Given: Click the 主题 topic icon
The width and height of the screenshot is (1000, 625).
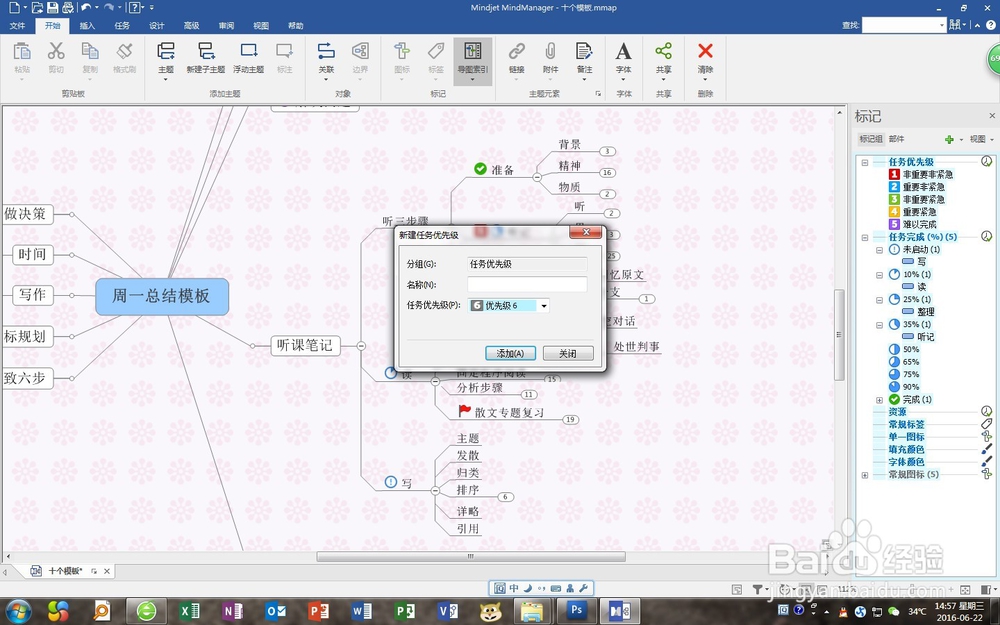Looking at the screenshot, I should point(166,52).
